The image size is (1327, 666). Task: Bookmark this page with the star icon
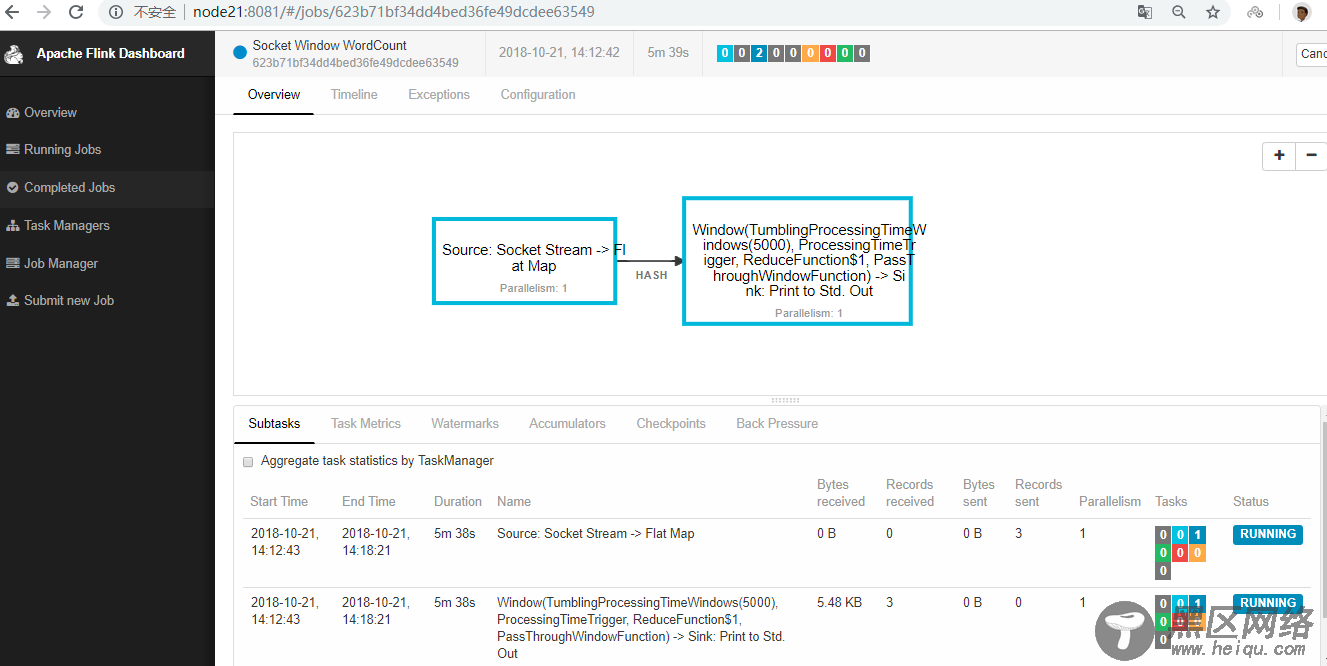tap(1213, 13)
